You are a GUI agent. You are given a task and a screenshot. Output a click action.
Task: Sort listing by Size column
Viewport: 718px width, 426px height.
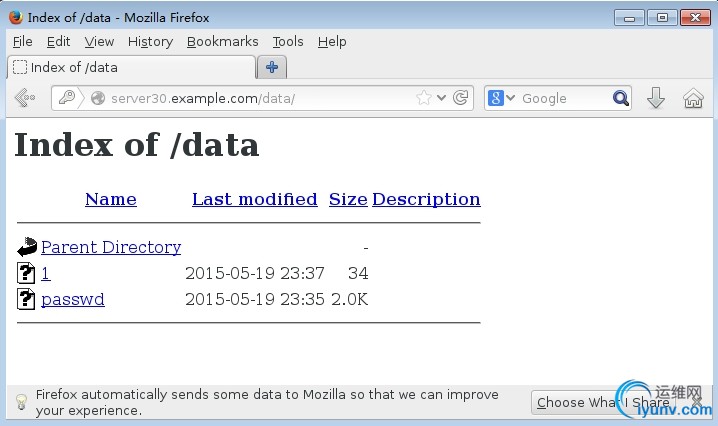click(x=348, y=199)
